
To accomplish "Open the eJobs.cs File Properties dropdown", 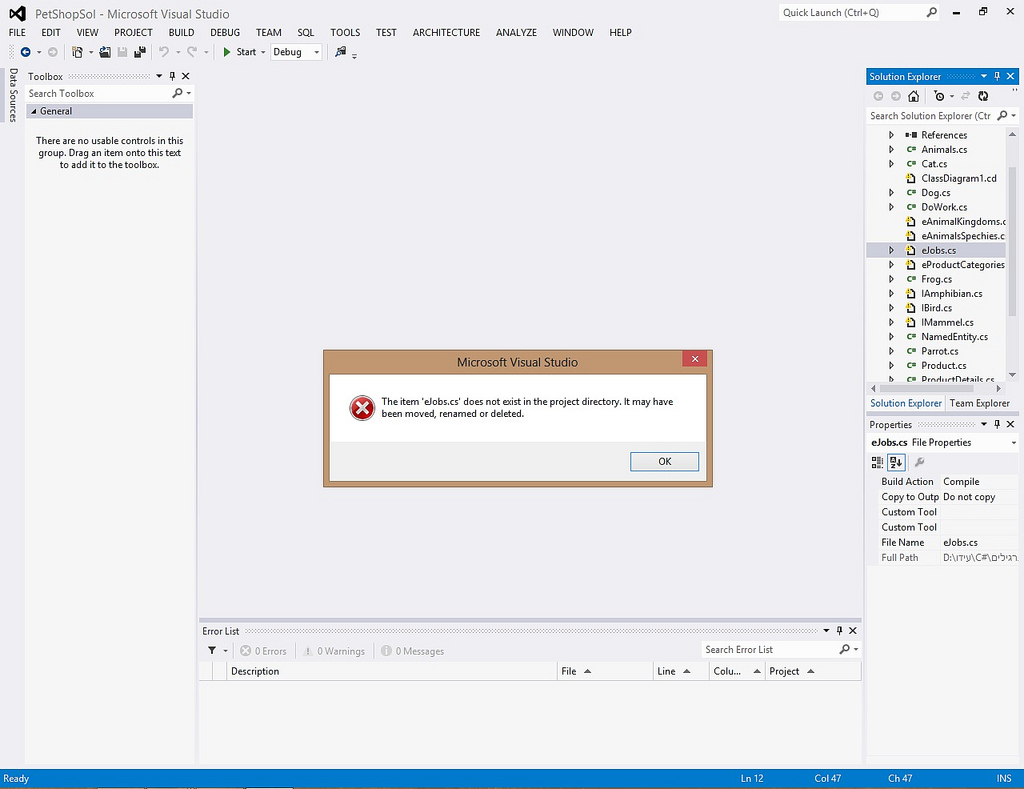I will point(1014,443).
